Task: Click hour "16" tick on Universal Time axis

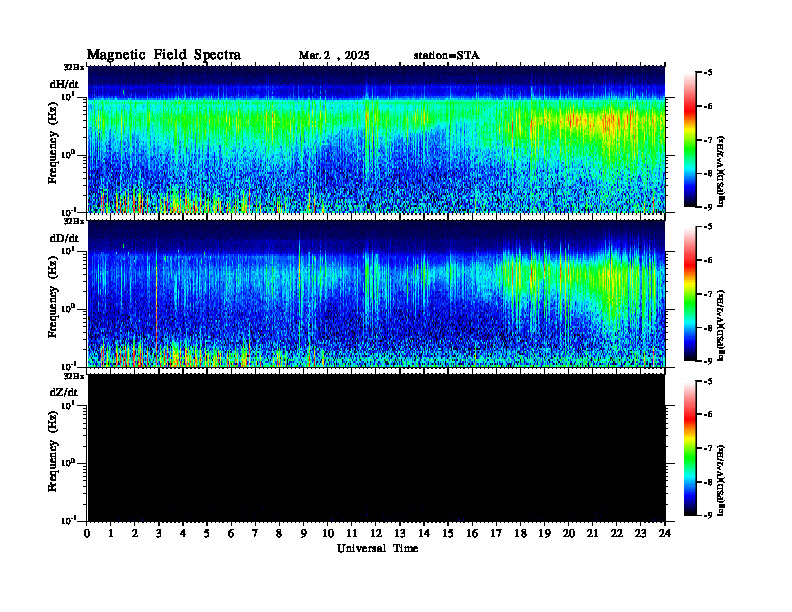Action: 472,534
